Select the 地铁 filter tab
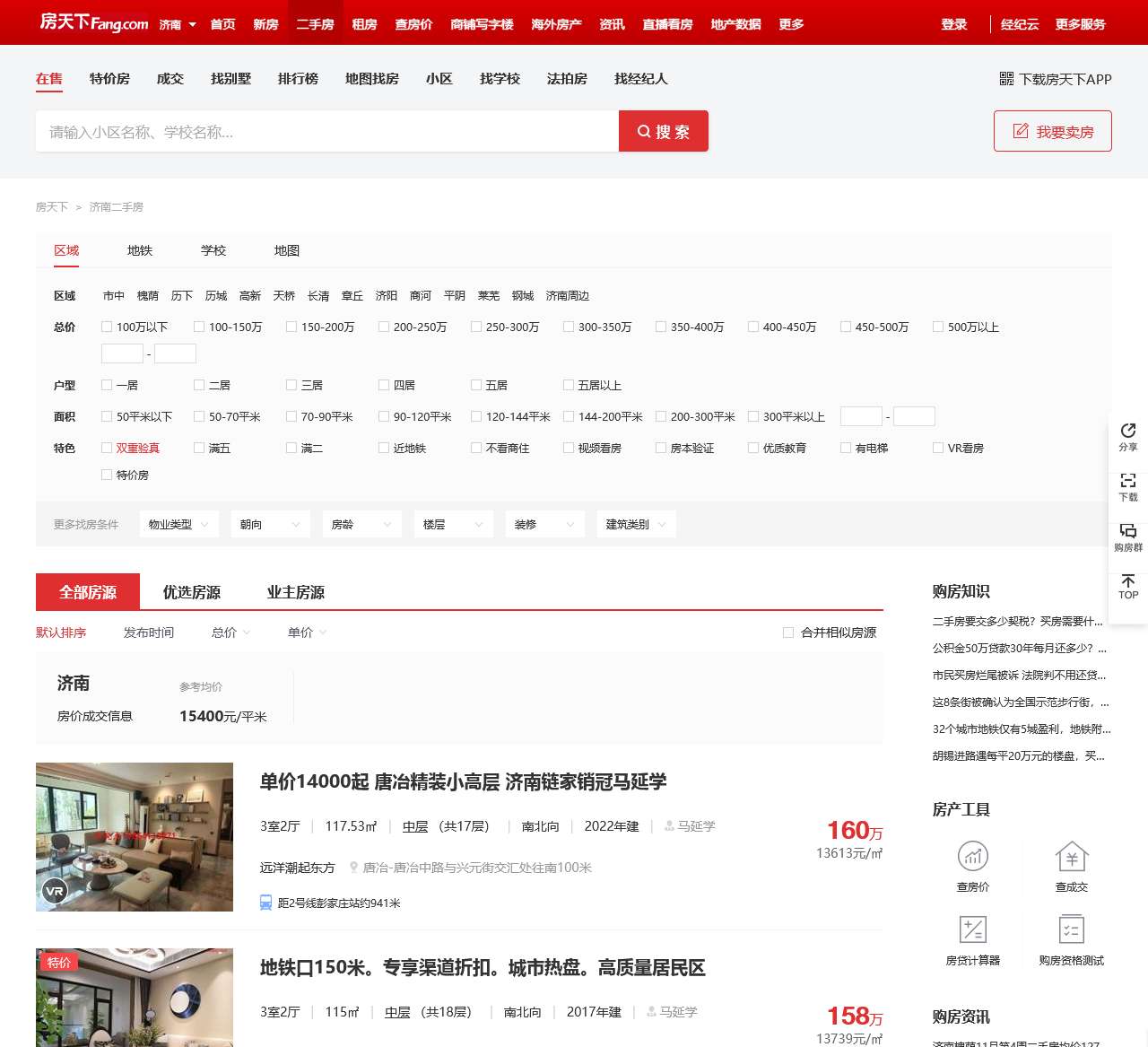Screen dimensions: 1148x1047 [x=139, y=250]
